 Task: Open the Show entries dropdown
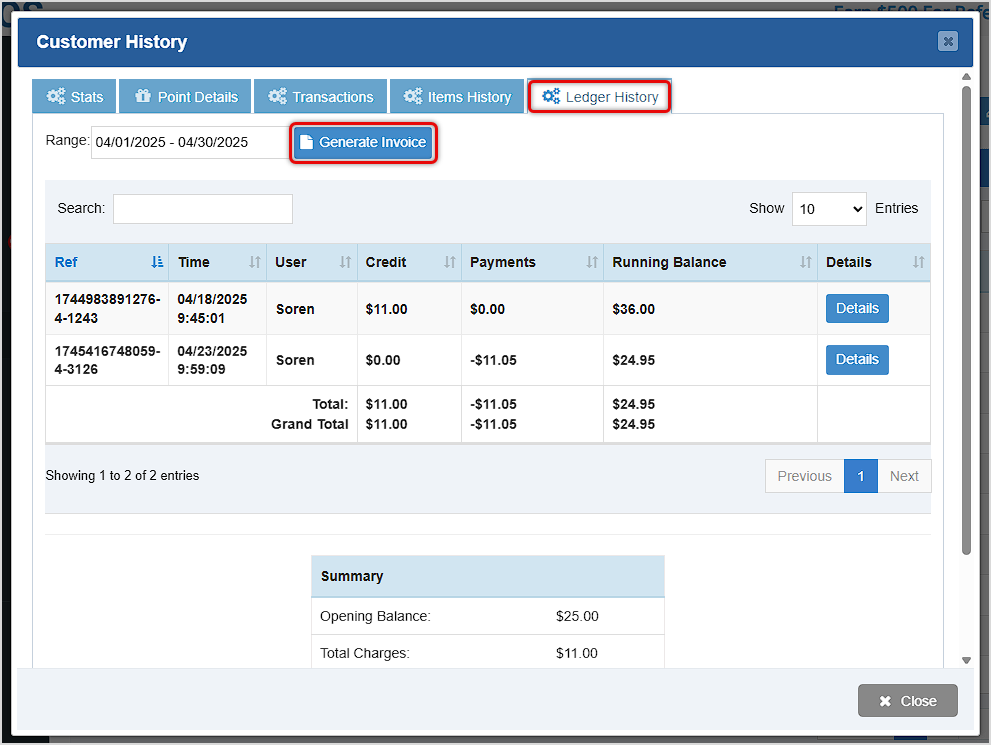[x=829, y=209]
